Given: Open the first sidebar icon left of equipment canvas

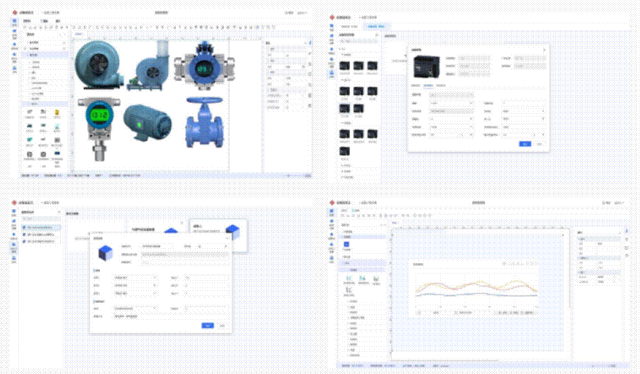Looking at the screenshot, I should [14, 21].
